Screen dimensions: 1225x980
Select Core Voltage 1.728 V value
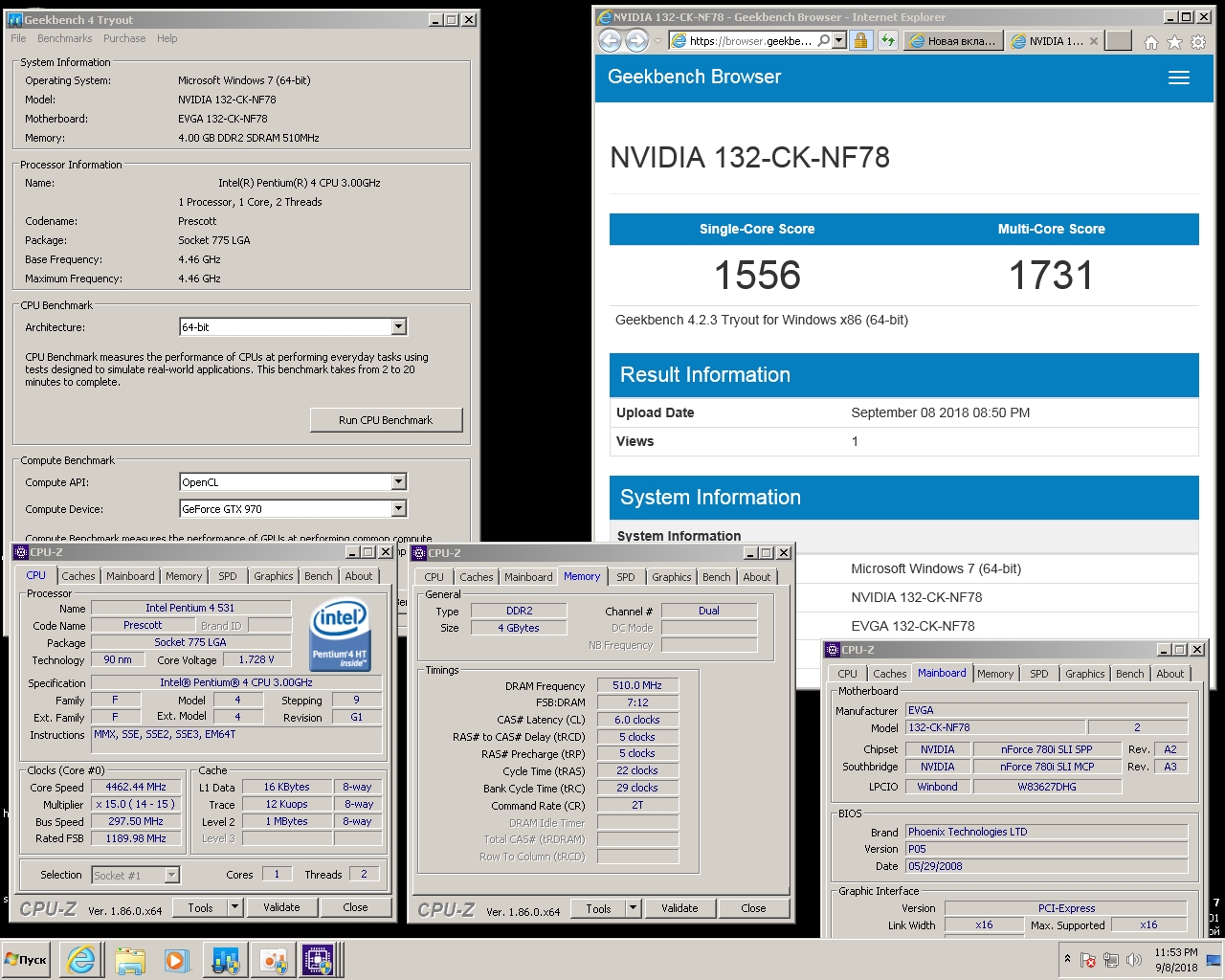tap(256, 659)
